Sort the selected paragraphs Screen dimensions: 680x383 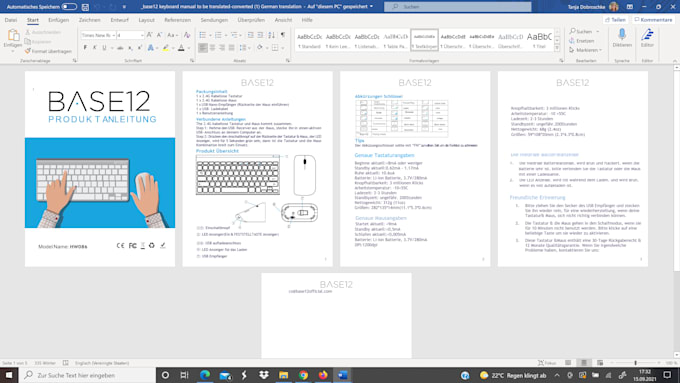coord(271,35)
